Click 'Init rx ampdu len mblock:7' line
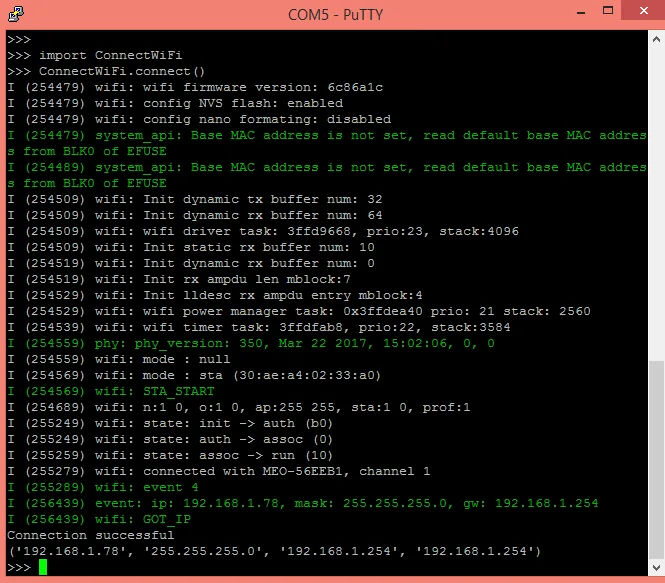The image size is (665, 583). pos(179,279)
